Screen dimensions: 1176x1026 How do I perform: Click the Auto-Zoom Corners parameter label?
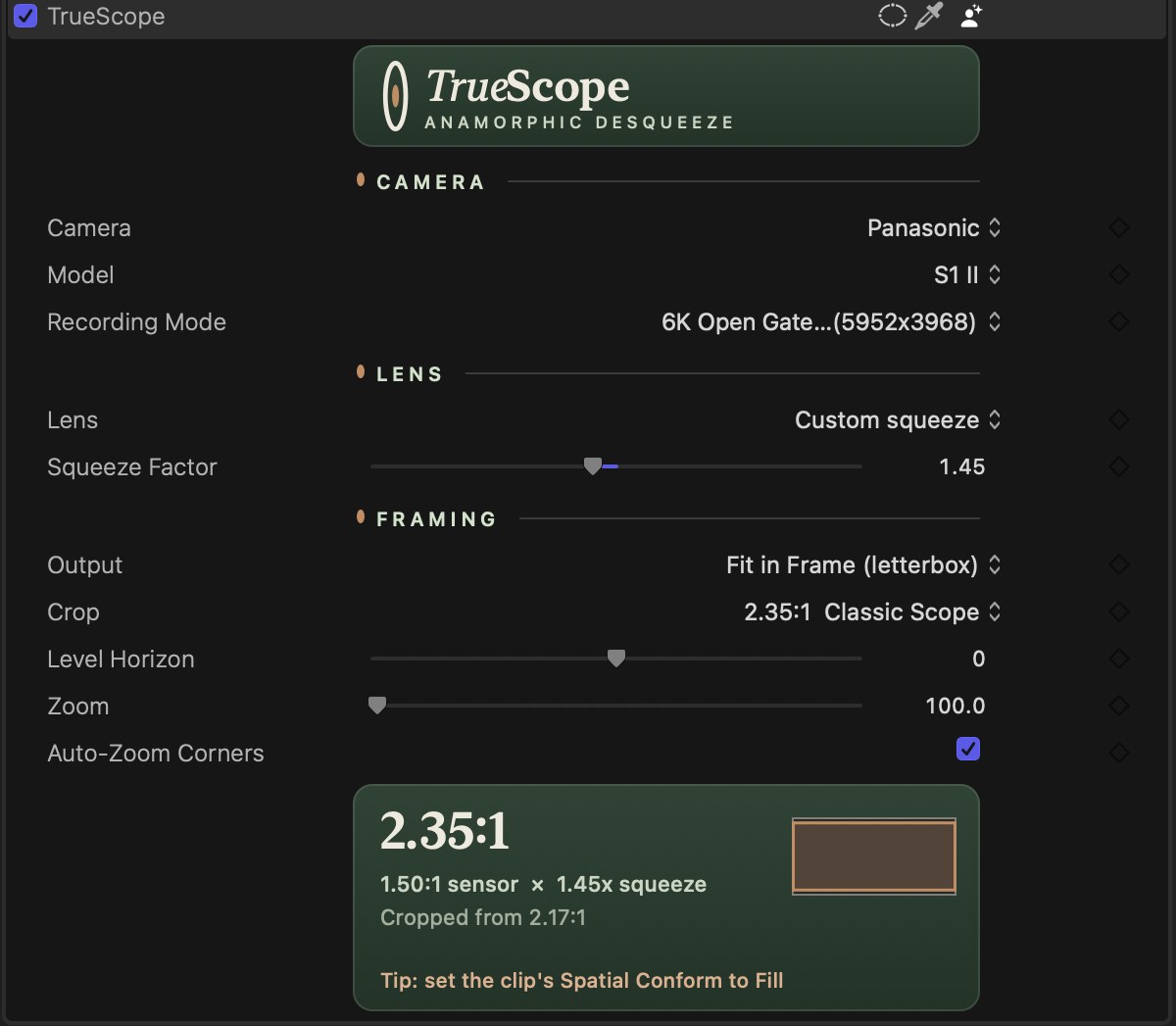point(156,753)
